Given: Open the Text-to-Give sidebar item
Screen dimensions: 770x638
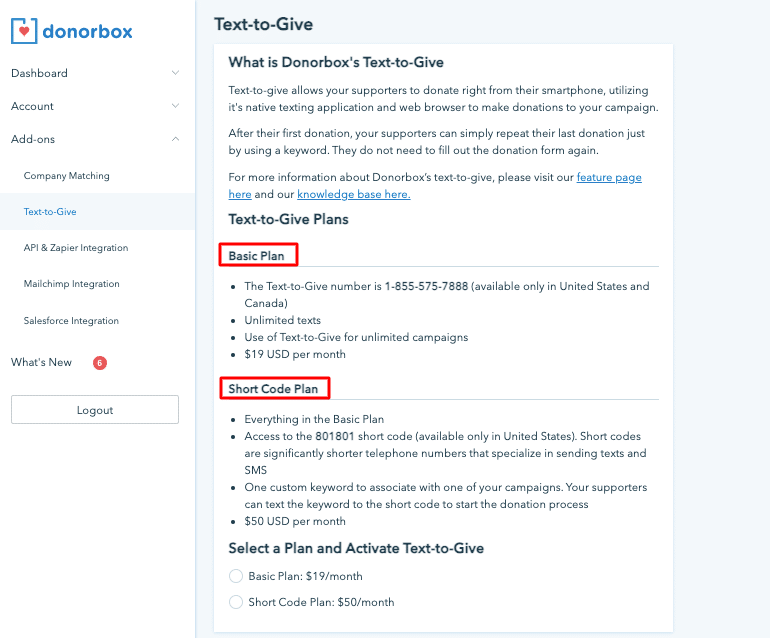Looking at the screenshot, I should (50, 212).
